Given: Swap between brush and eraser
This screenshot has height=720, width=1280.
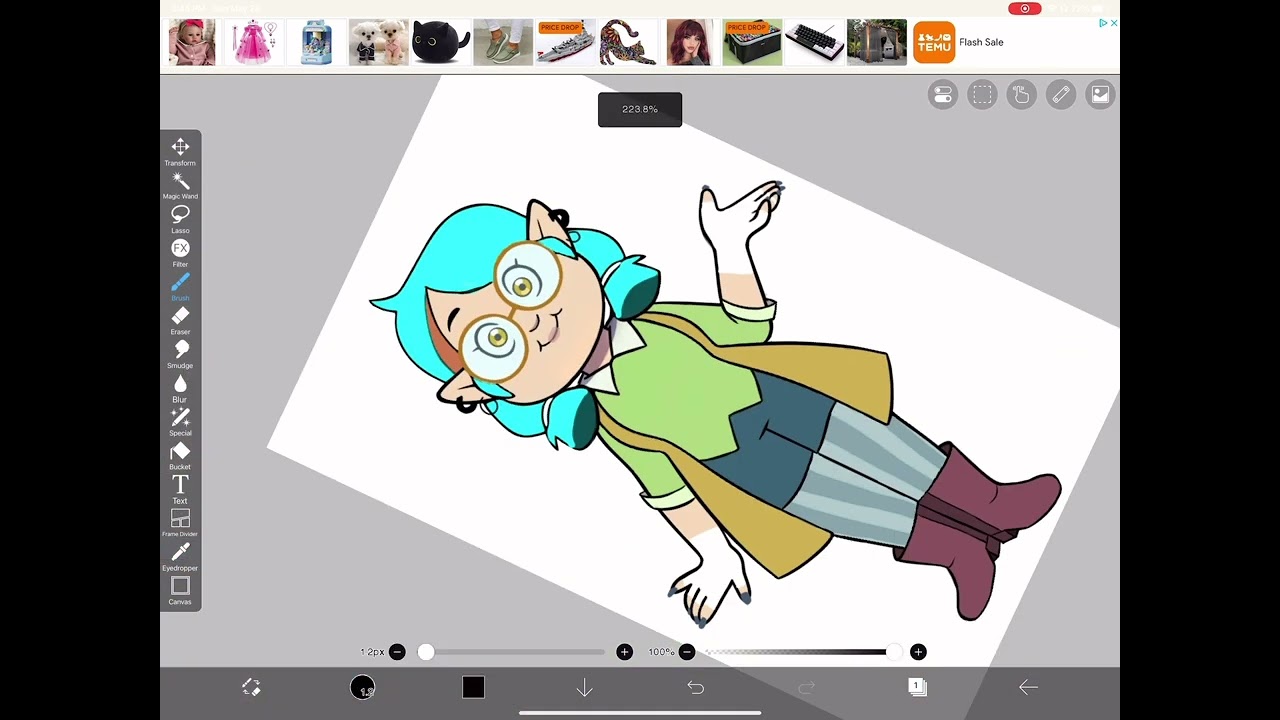Looking at the screenshot, I should [251, 687].
